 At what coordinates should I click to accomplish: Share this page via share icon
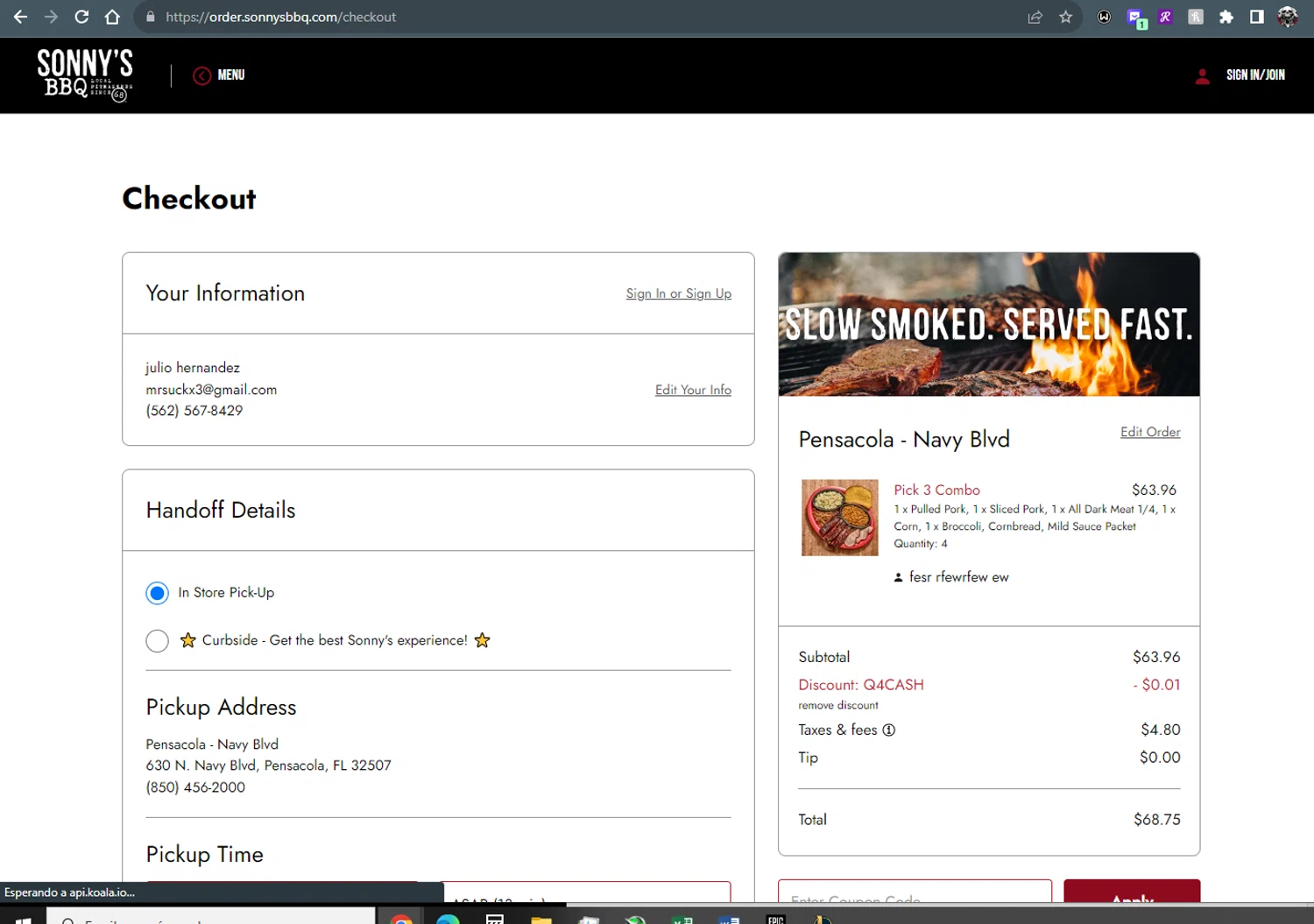1035,17
